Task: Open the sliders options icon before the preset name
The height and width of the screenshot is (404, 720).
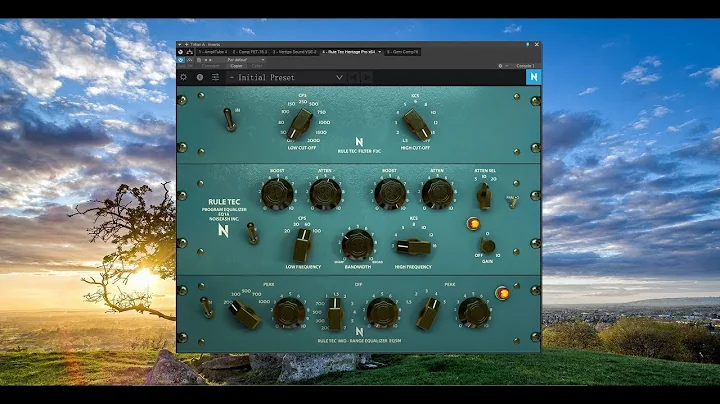Action: (215, 77)
